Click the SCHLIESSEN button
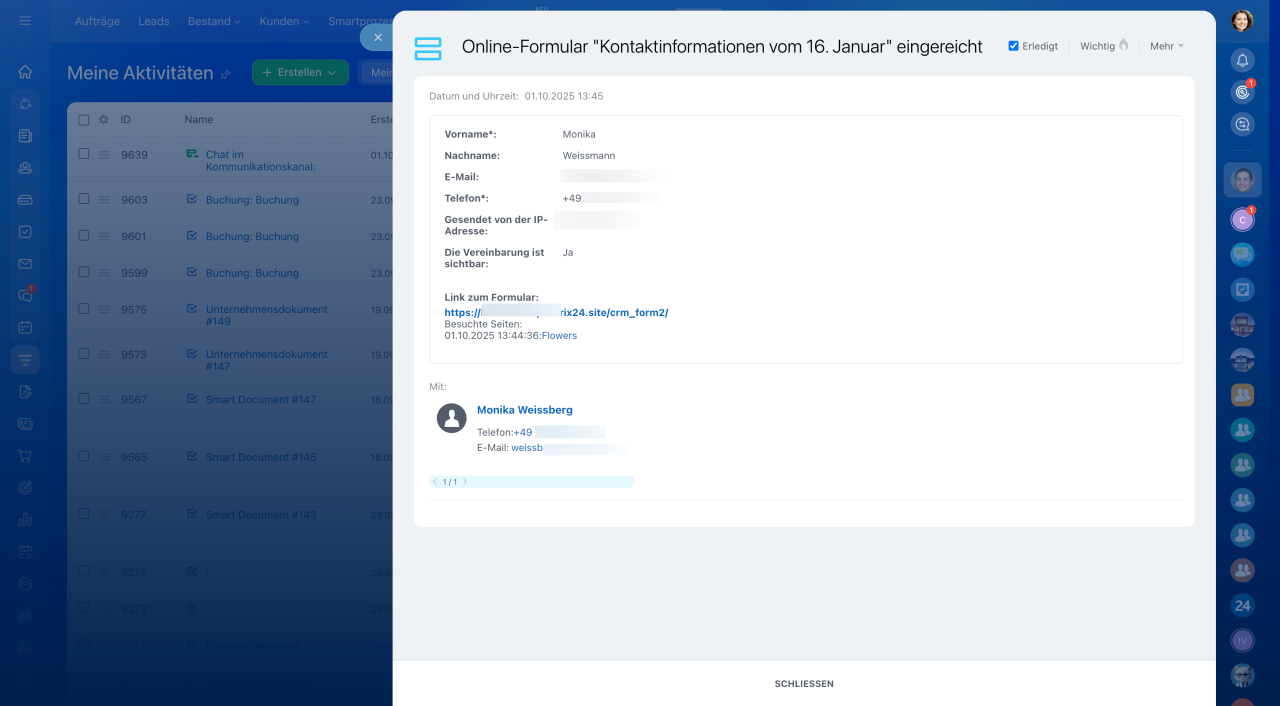Screen dimensions: 1280x706 click(x=804, y=684)
